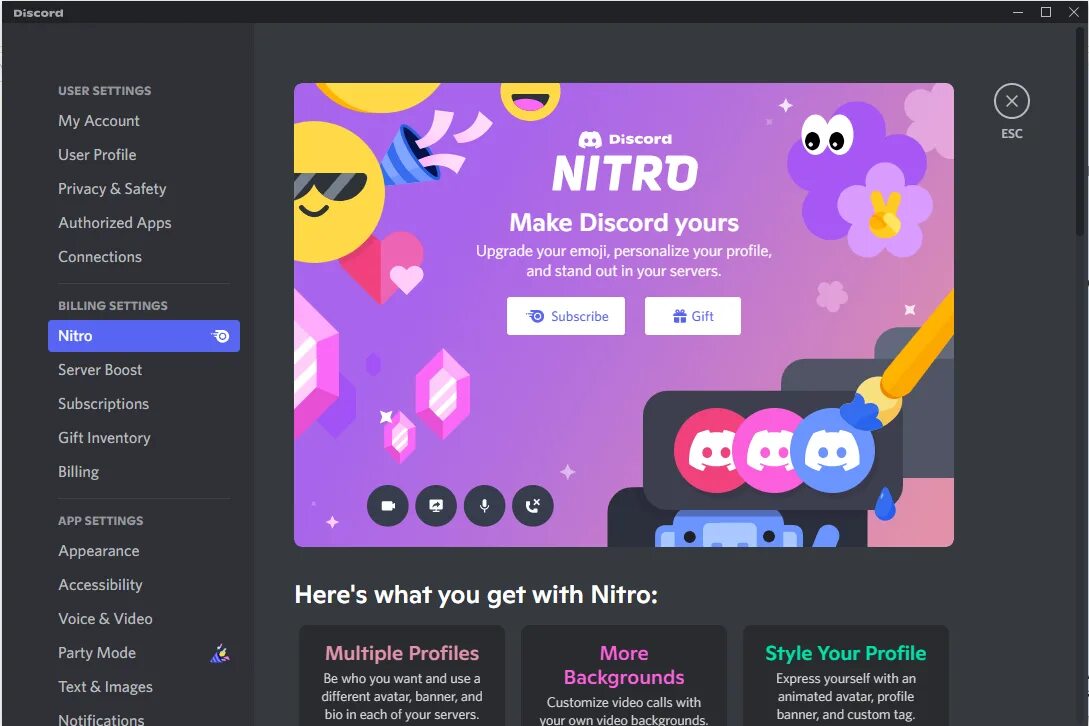Viewport: 1089px width, 726px height.
Task: Close settings with the ESC circle button
Action: (1011, 101)
